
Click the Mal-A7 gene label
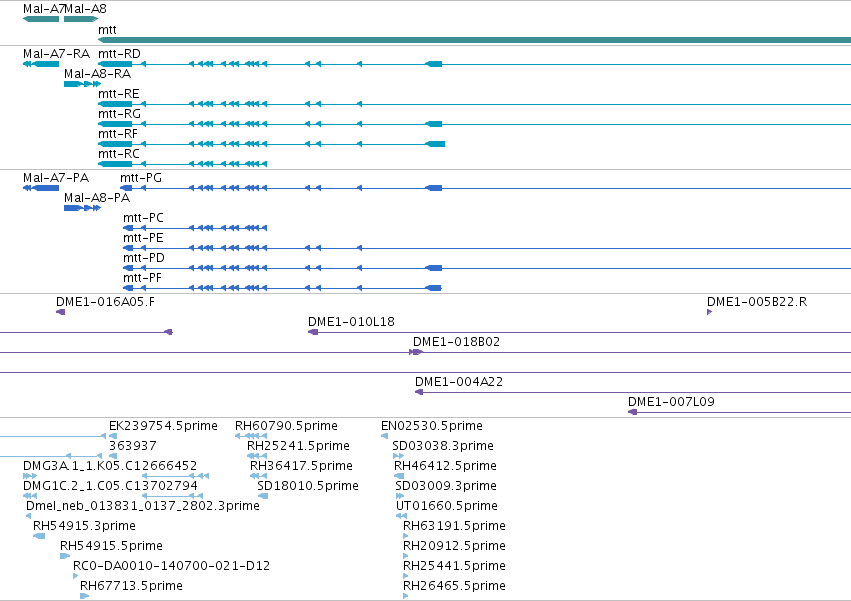[43, 9]
